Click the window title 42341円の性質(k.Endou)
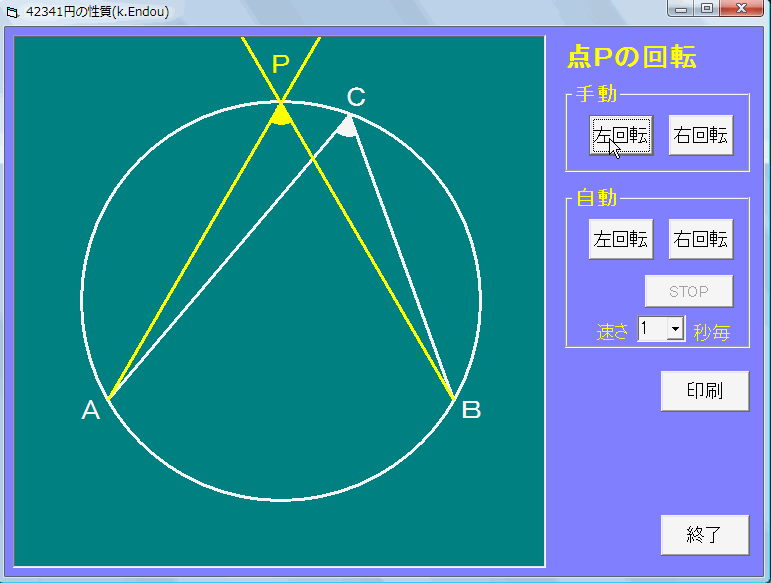The width and height of the screenshot is (771, 583). 97,11
